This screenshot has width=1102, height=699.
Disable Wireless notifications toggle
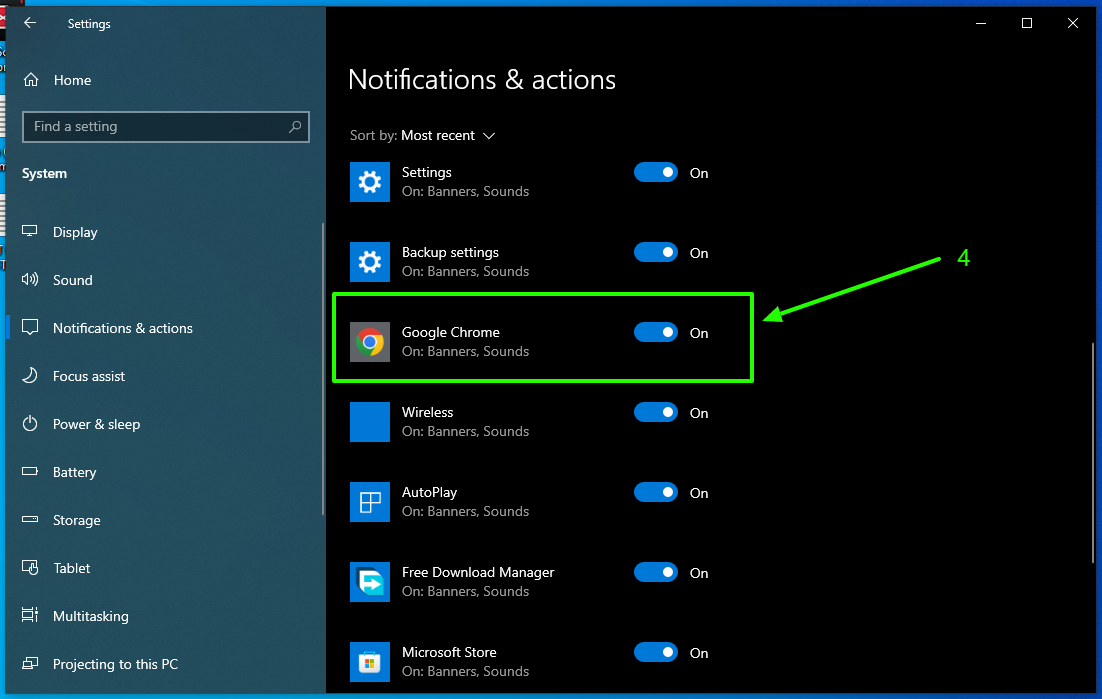[x=656, y=412]
